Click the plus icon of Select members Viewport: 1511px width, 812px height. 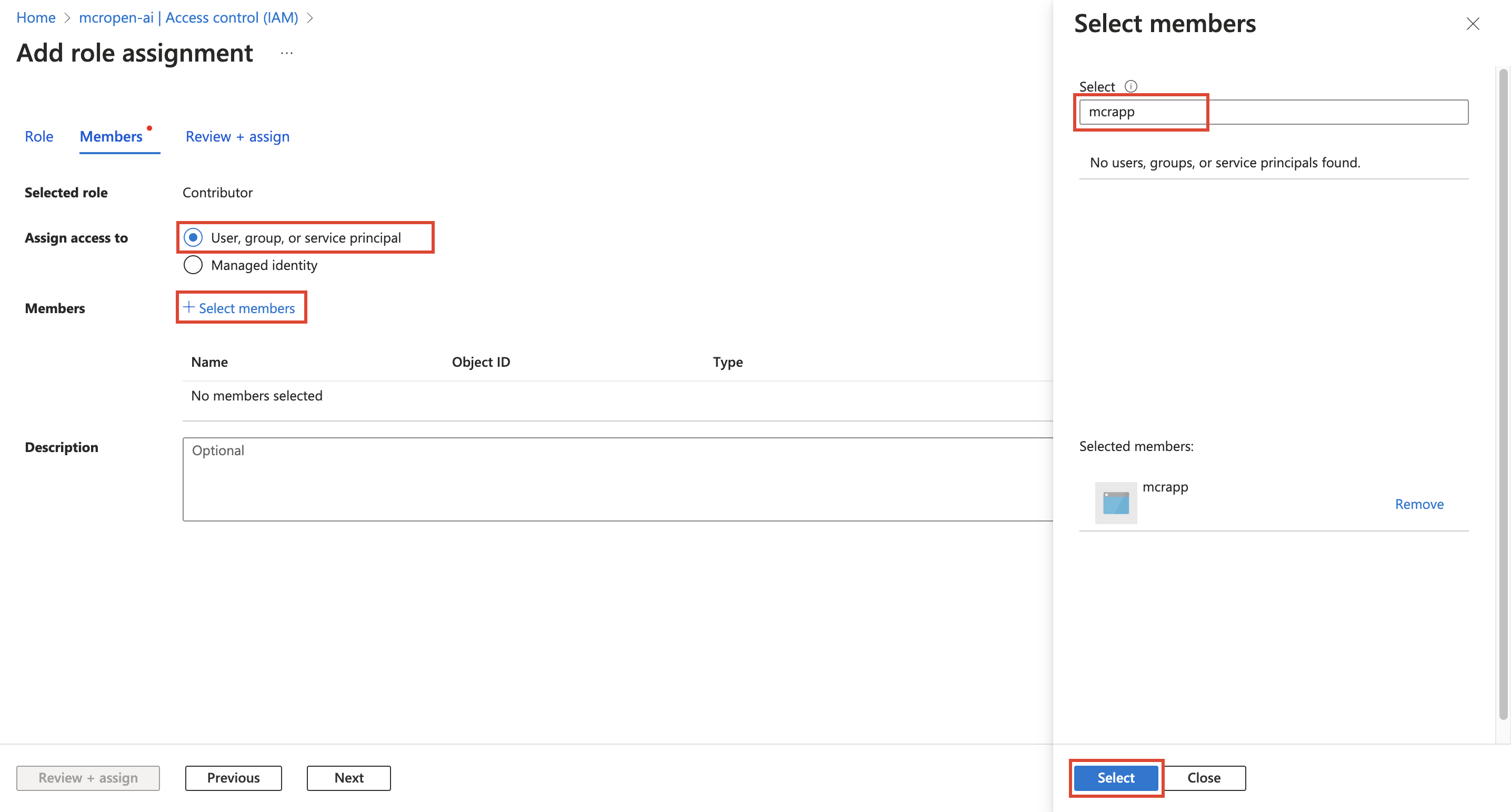pos(188,307)
